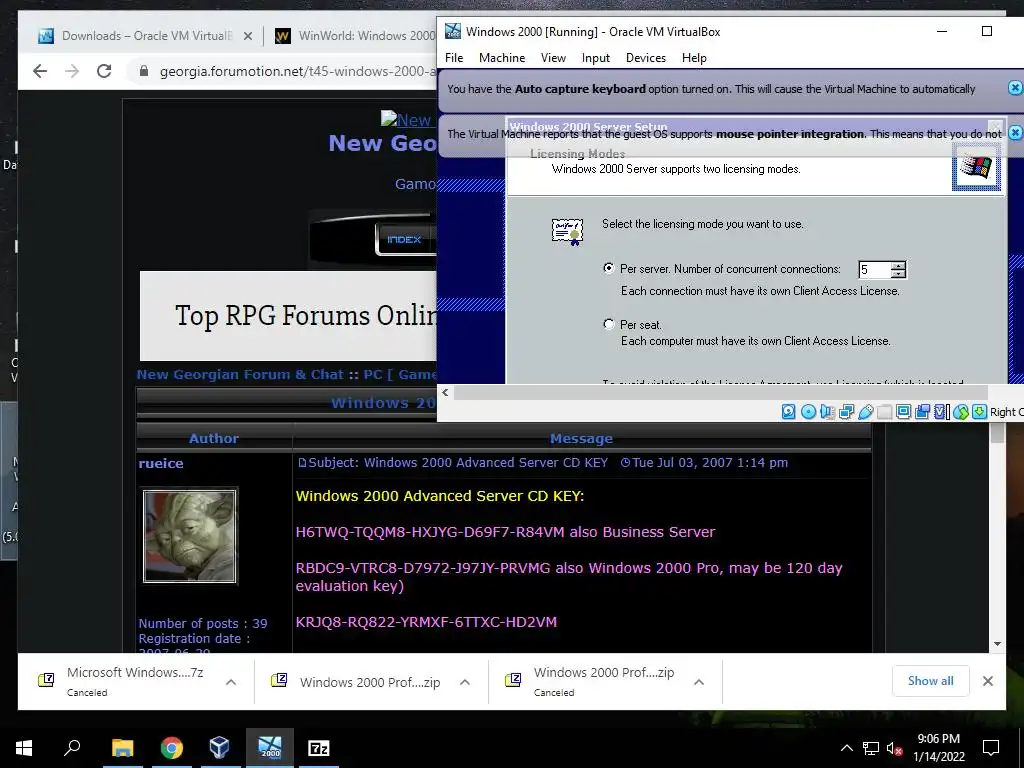Increase the number of concurrent connections
The height and width of the screenshot is (768, 1024).
899,265
